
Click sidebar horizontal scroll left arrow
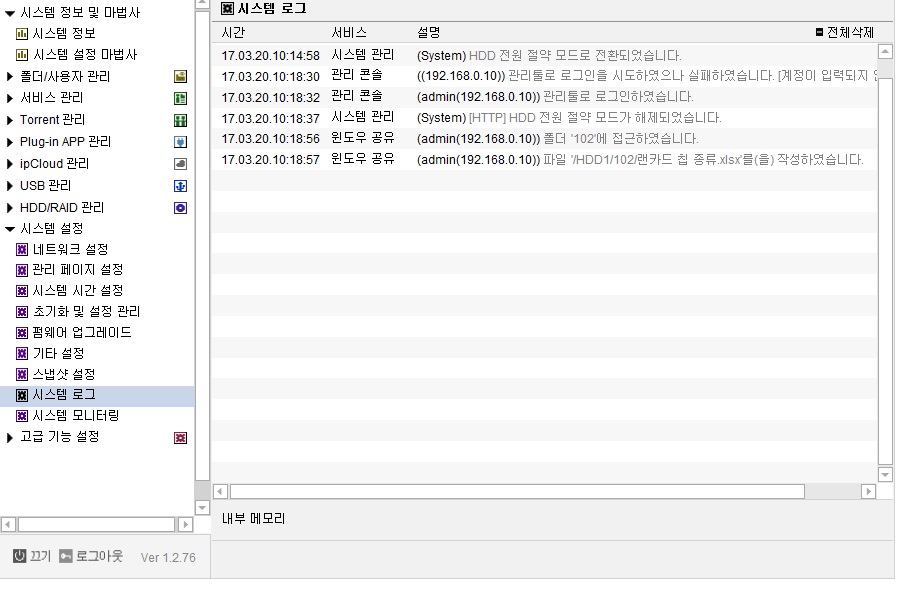(x=8, y=525)
